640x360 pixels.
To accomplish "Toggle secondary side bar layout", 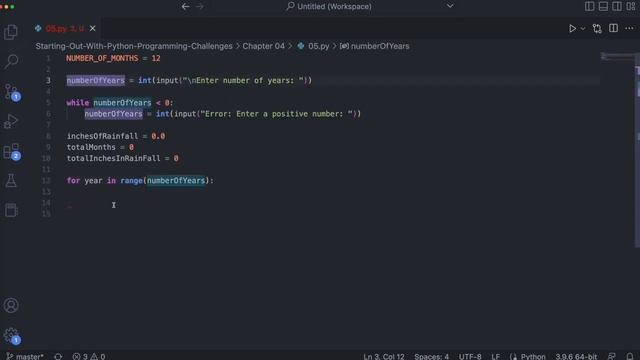I will tap(617, 6).
